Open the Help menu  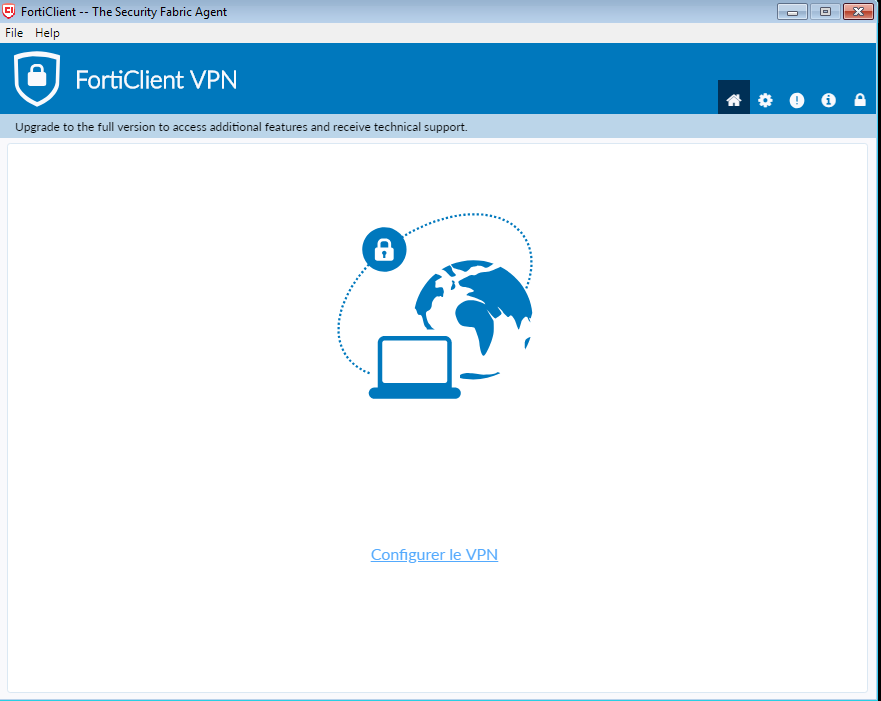pyautogui.click(x=47, y=33)
